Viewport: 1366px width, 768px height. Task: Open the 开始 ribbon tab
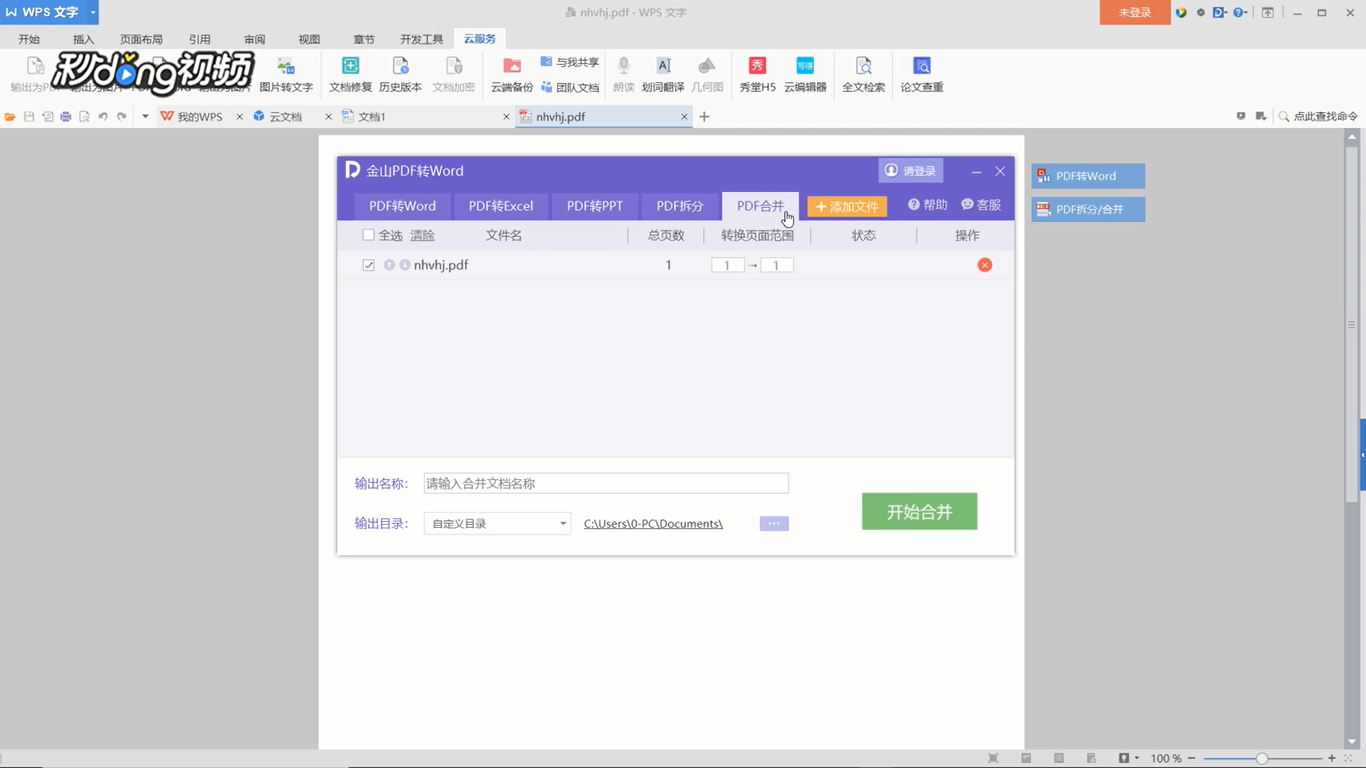pyautogui.click(x=29, y=39)
